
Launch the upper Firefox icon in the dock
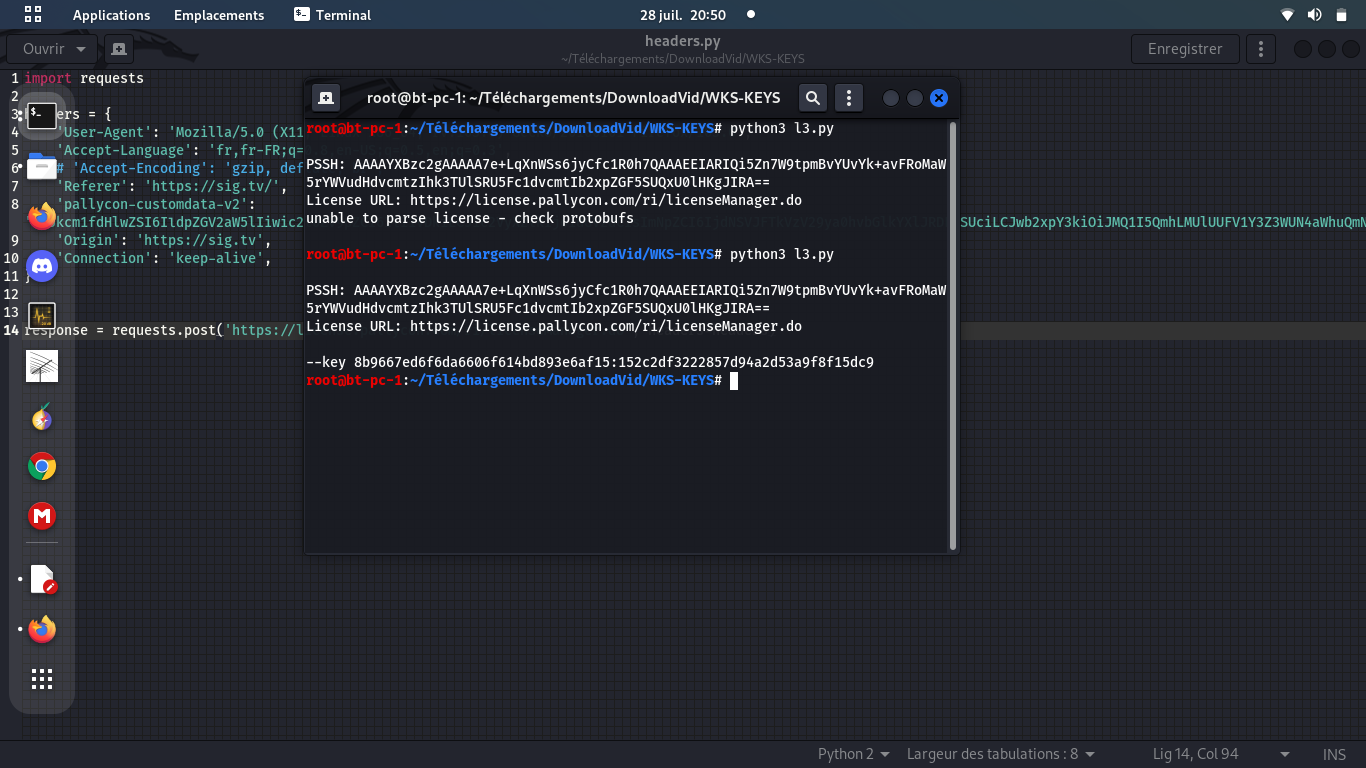click(42, 216)
